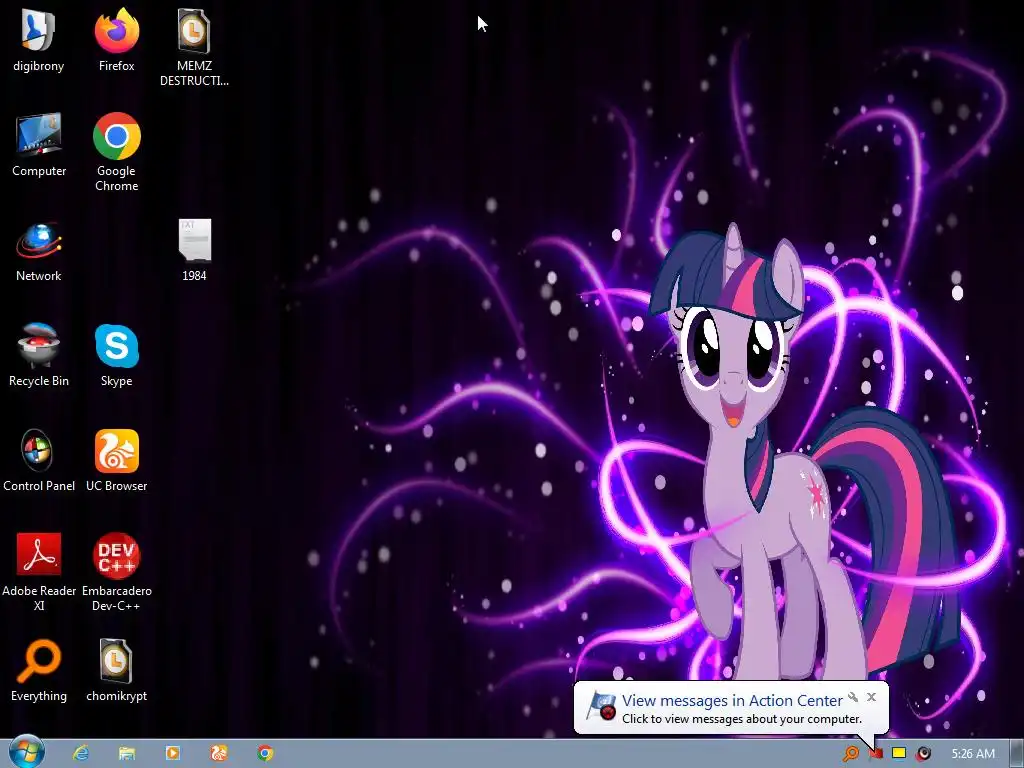Launch UC Browser from the desktop
1024x768 pixels.
(x=116, y=460)
